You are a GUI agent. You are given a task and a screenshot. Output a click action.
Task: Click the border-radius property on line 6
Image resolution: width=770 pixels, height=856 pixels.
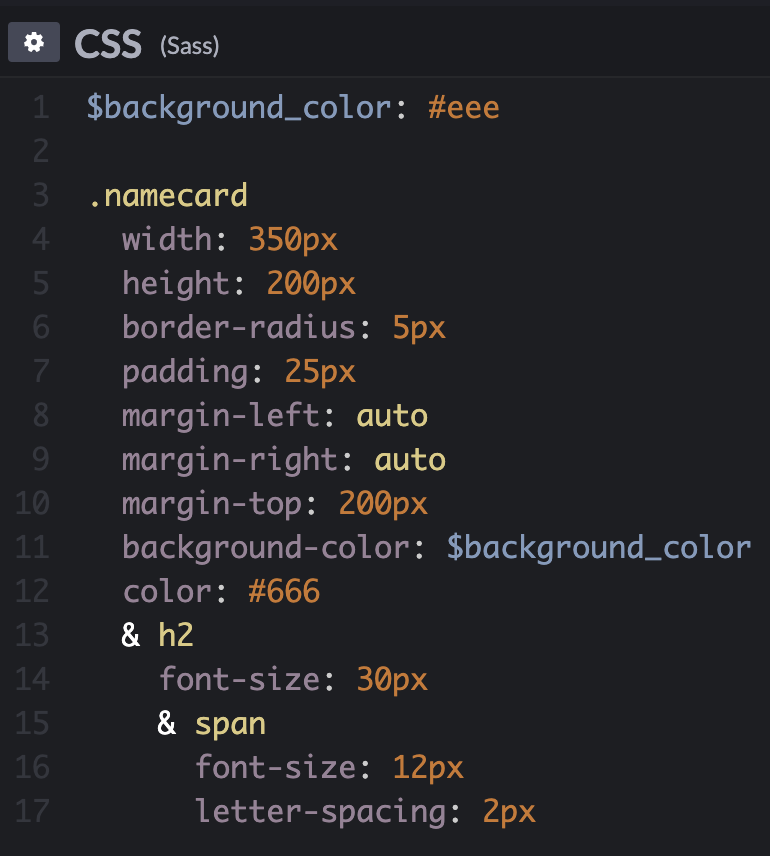[238, 327]
